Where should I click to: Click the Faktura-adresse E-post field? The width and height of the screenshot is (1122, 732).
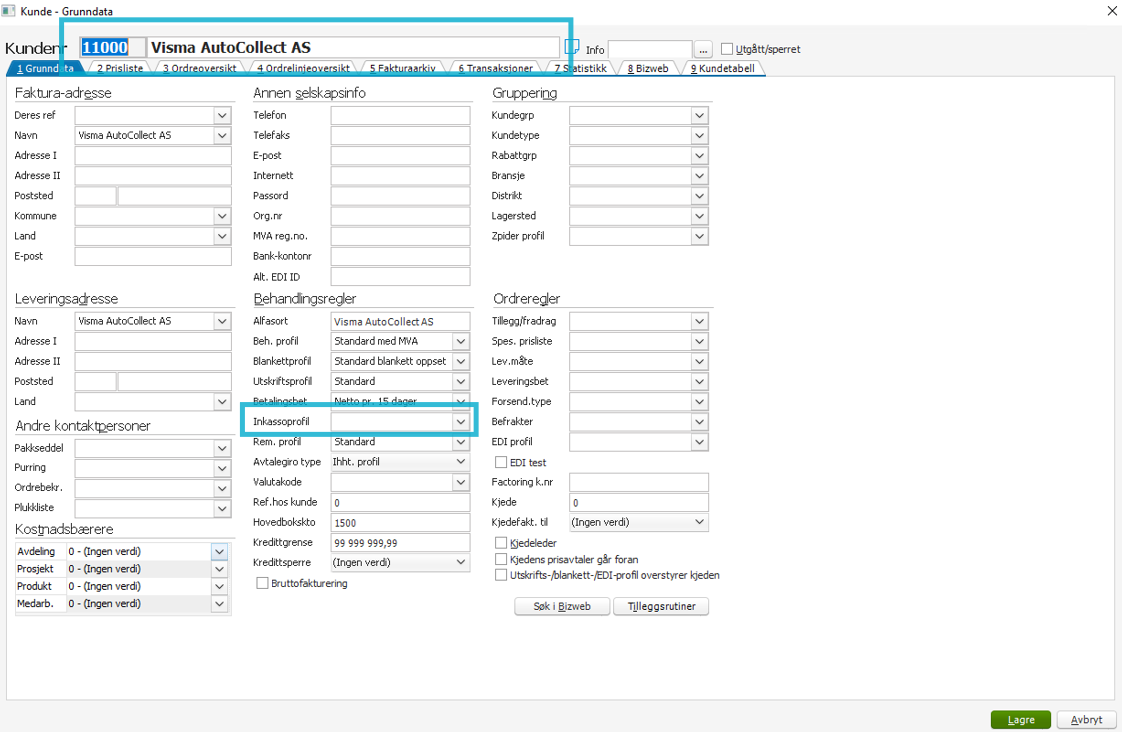[153, 256]
